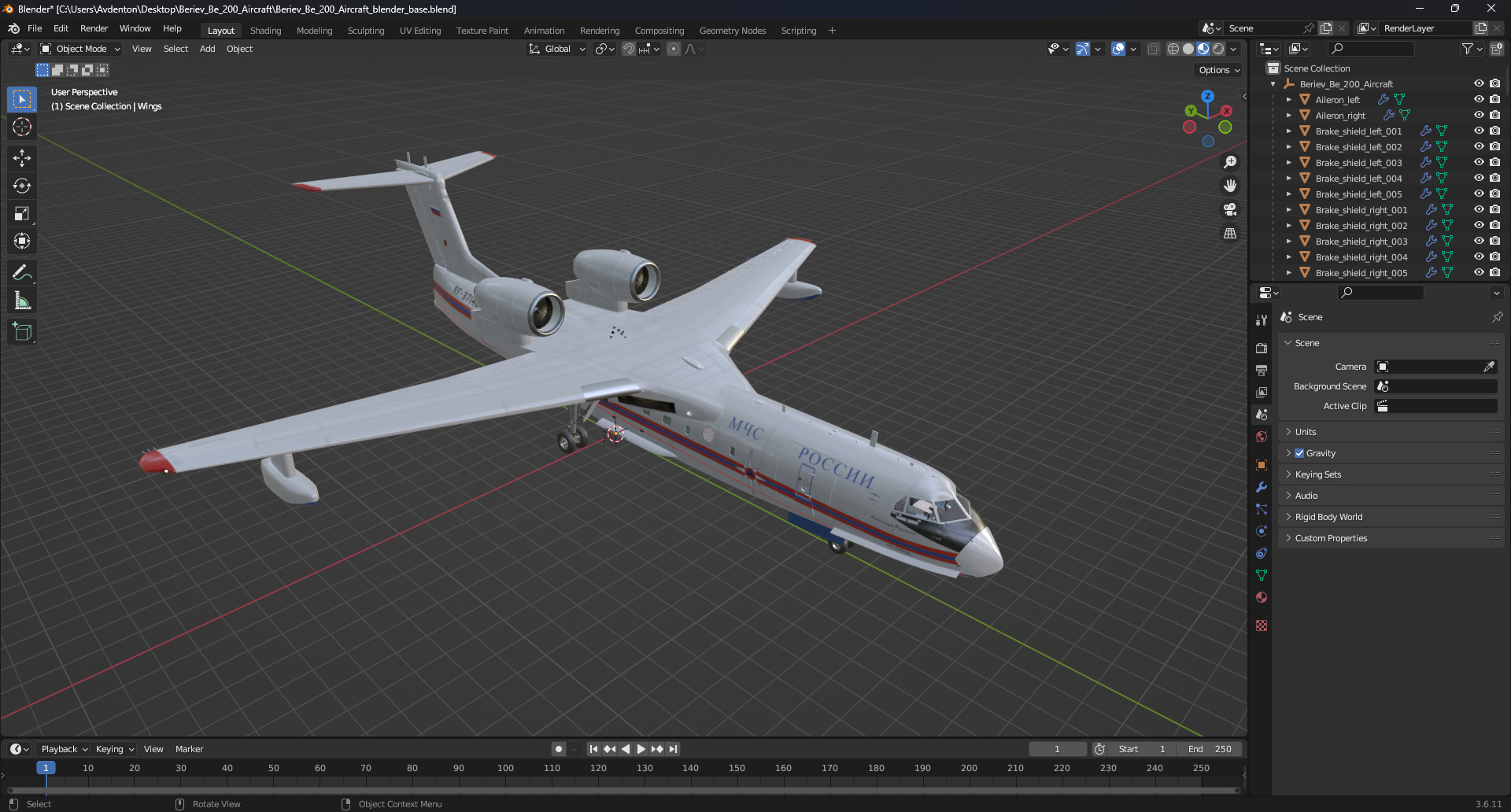The height and width of the screenshot is (812, 1511).
Task: Open the Render properties tab
Action: click(x=1262, y=348)
